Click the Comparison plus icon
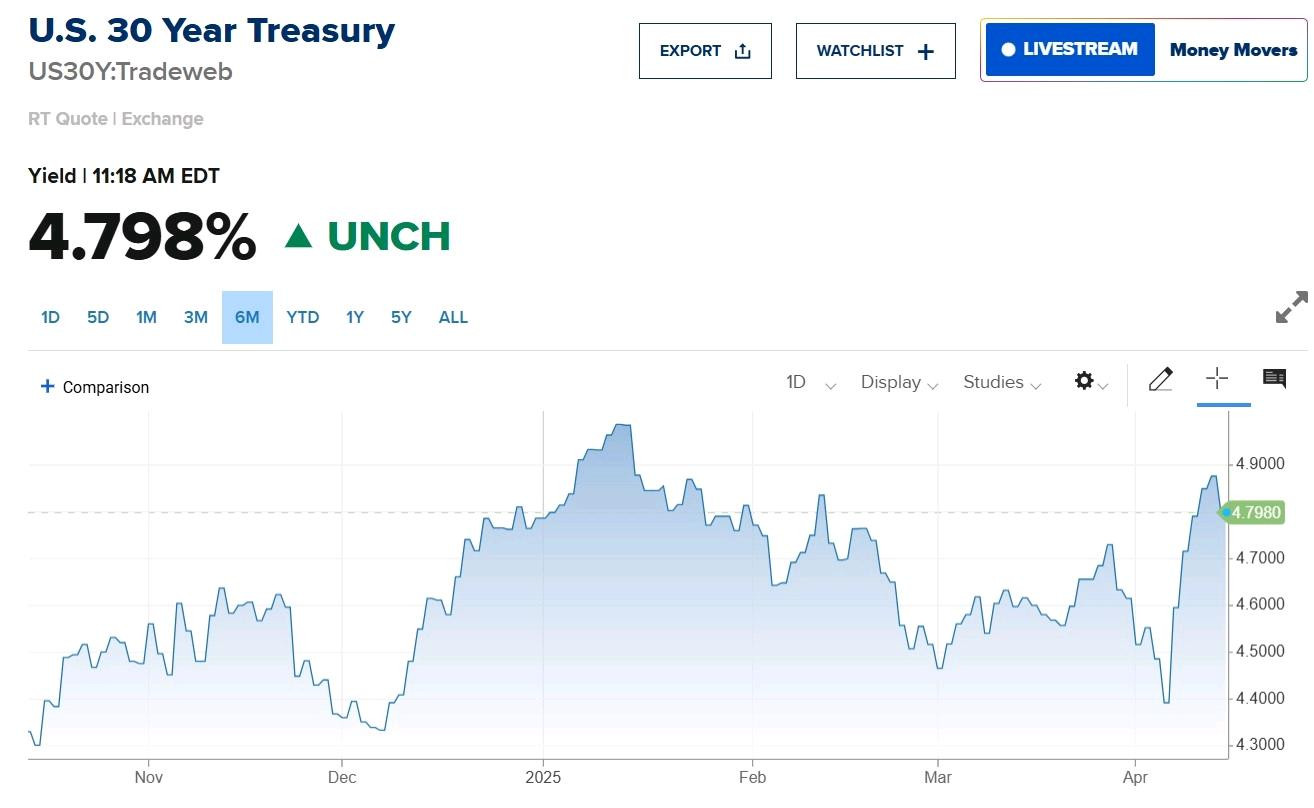1314x808 pixels. [47, 386]
